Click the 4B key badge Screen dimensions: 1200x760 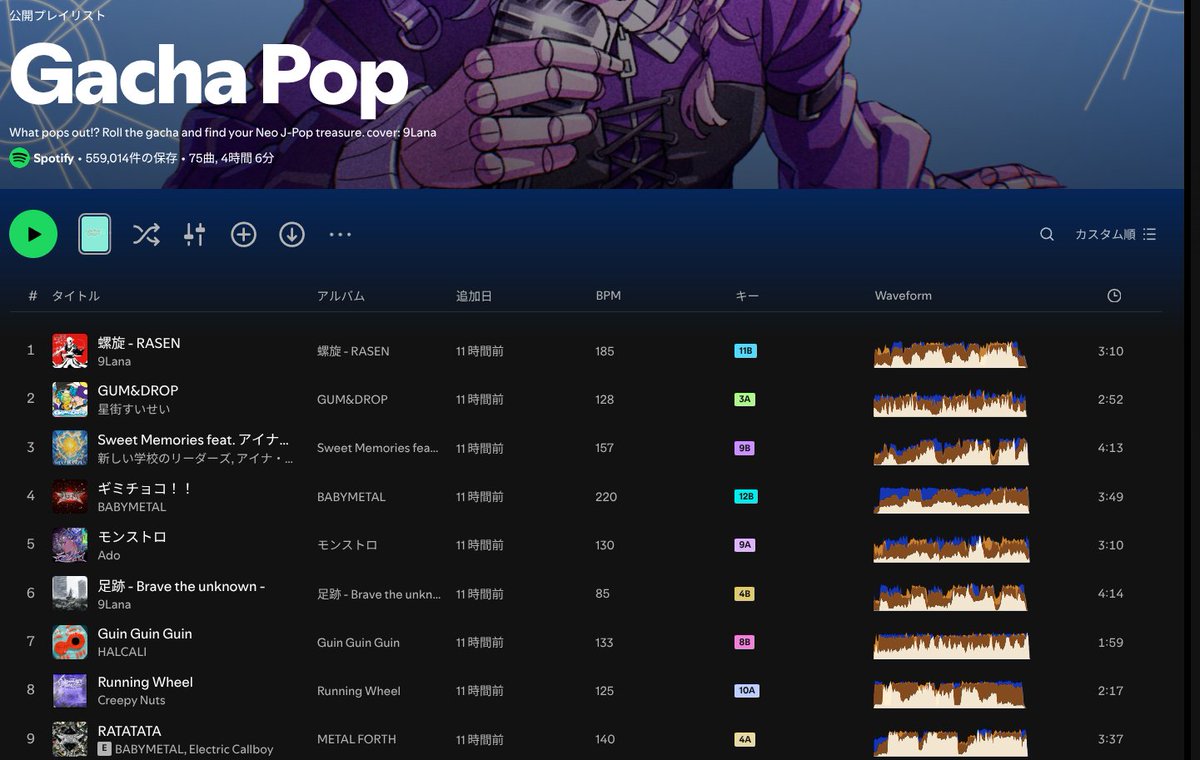click(x=744, y=593)
